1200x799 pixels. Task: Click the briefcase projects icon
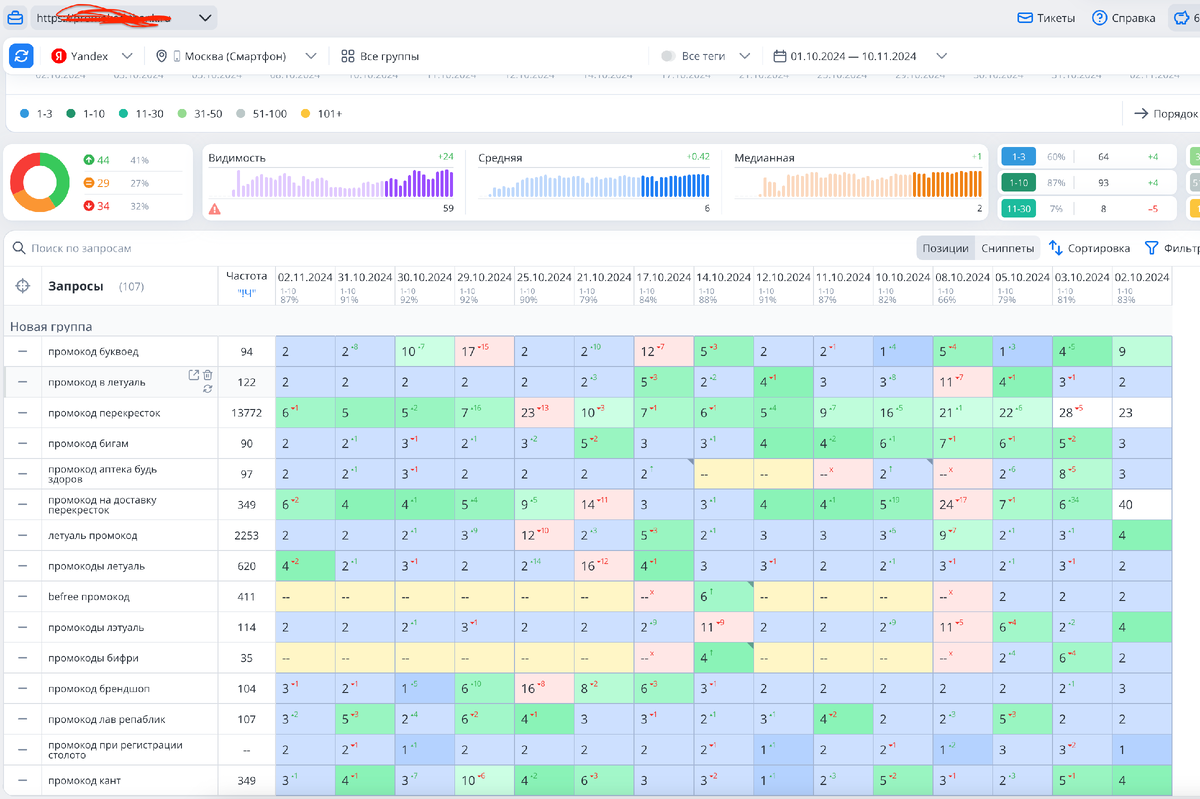(x=15, y=18)
